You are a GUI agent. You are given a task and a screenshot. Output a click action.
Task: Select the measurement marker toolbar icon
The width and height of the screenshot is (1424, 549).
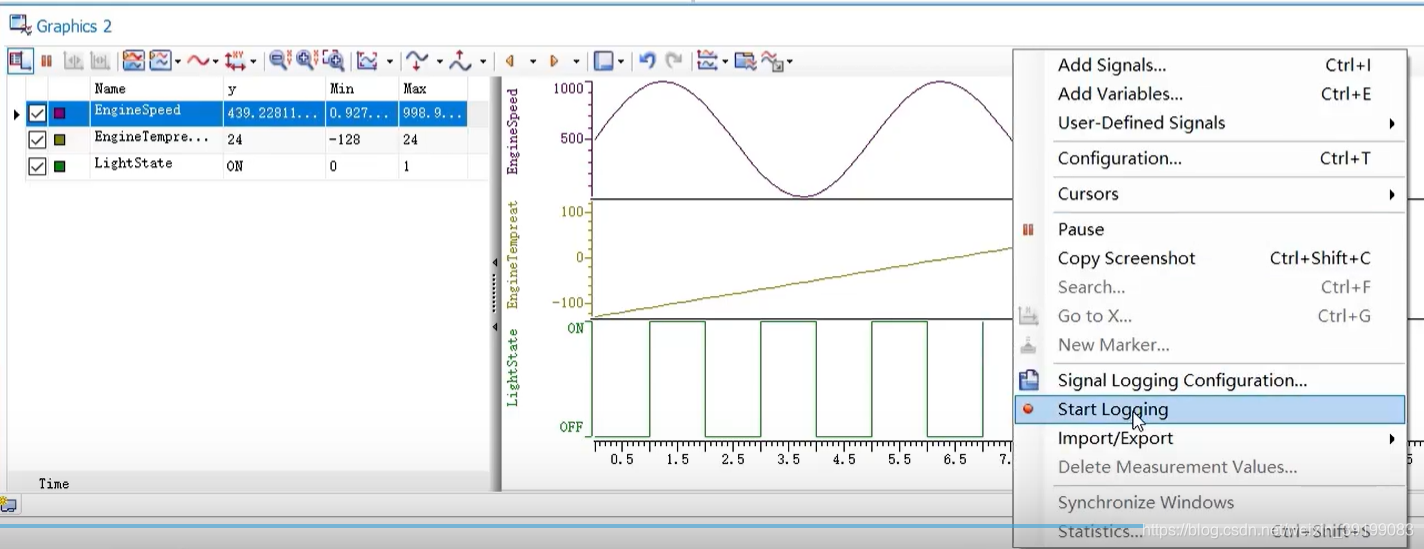point(73,61)
